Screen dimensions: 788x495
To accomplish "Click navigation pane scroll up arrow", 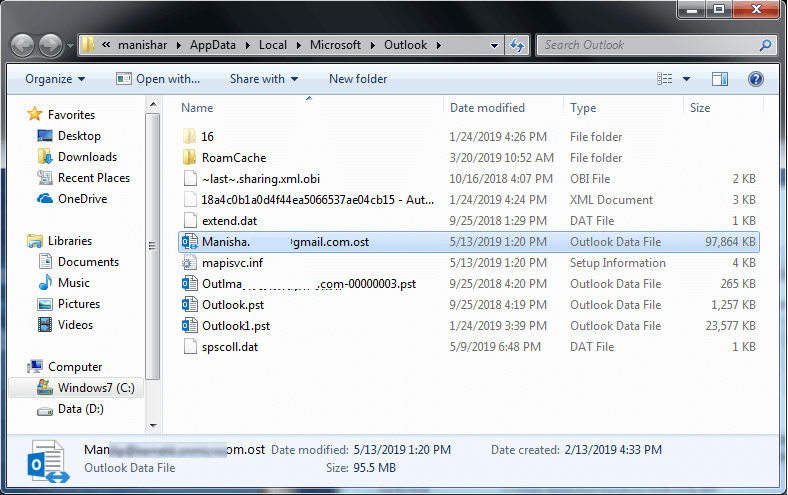I will click(x=153, y=104).
